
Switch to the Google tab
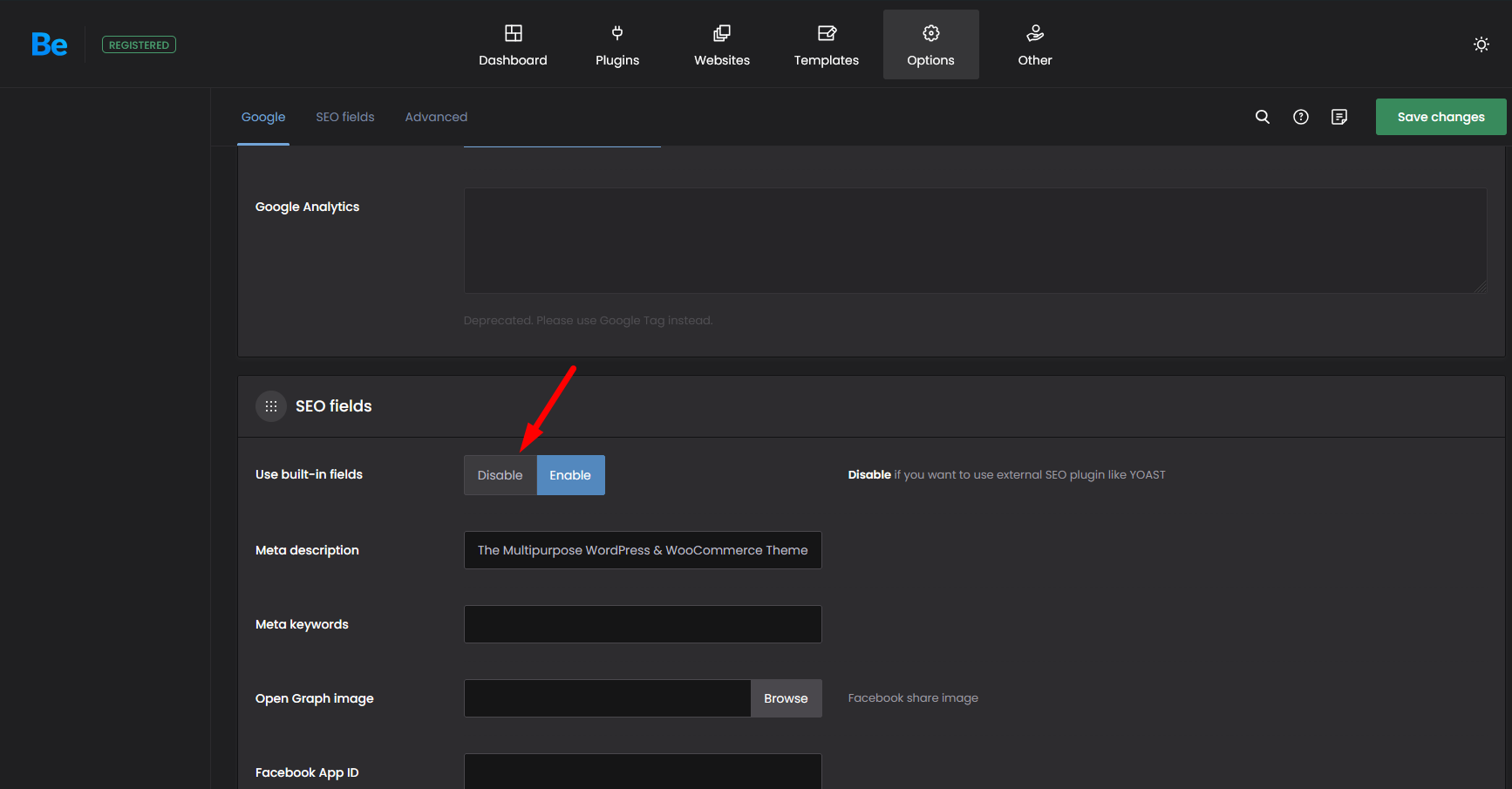coord(263,117)
